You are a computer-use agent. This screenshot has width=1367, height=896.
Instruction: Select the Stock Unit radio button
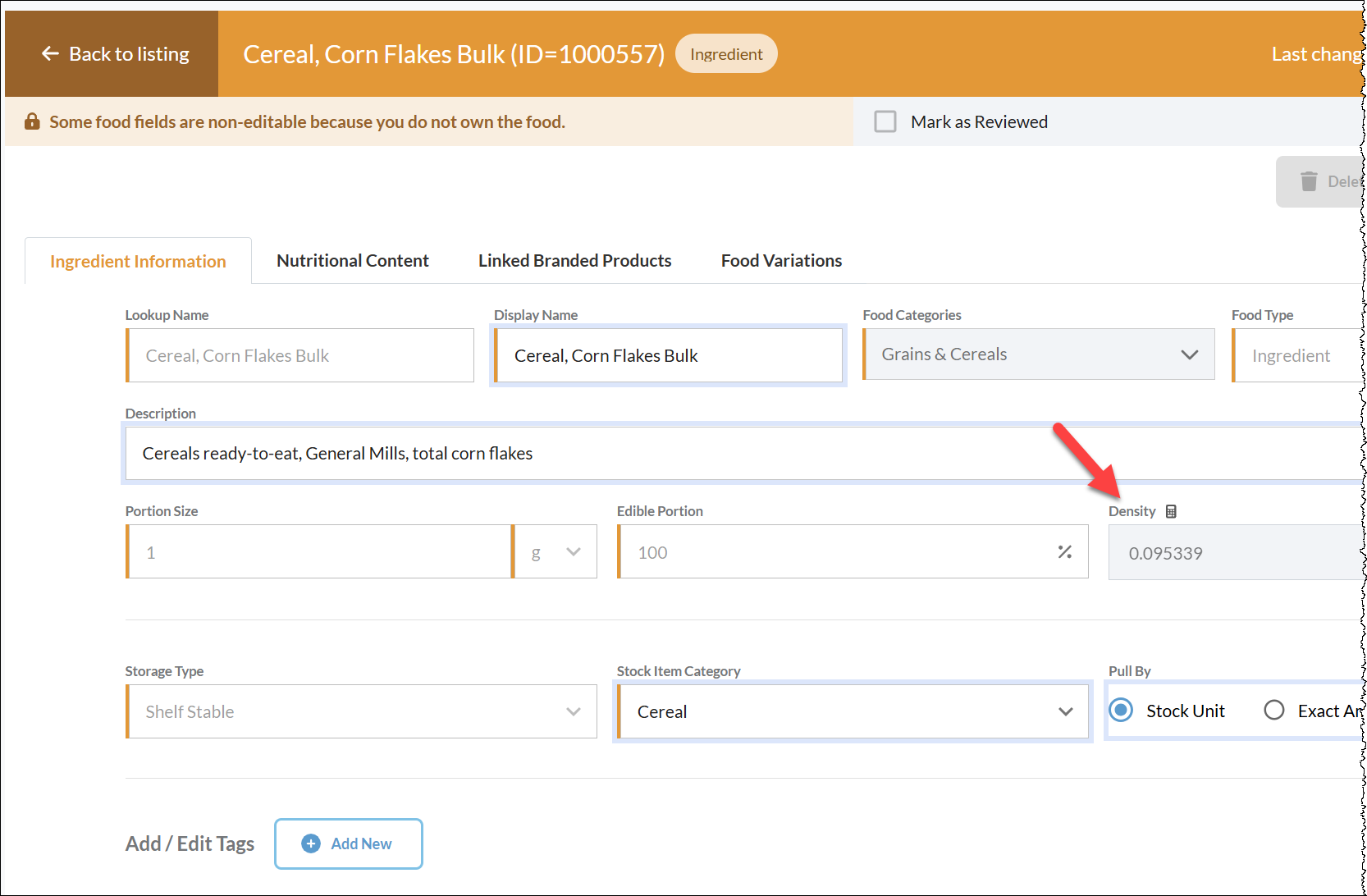point(1121,711)
